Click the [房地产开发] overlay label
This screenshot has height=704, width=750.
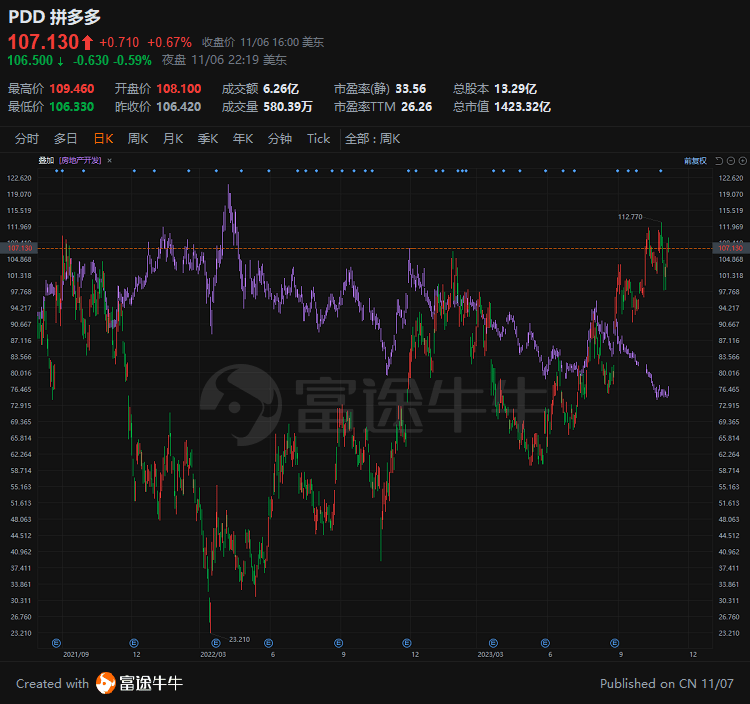[80, 161]
